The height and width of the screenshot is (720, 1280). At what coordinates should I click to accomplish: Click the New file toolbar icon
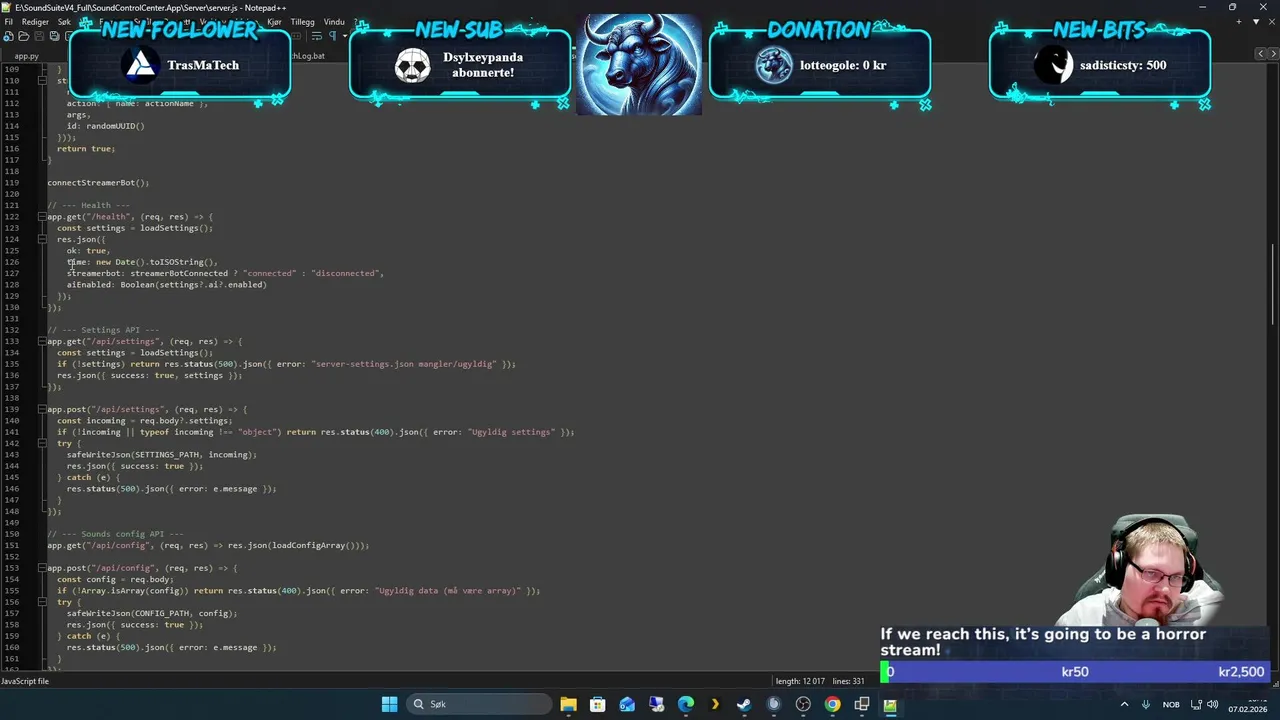pos(8,36)
